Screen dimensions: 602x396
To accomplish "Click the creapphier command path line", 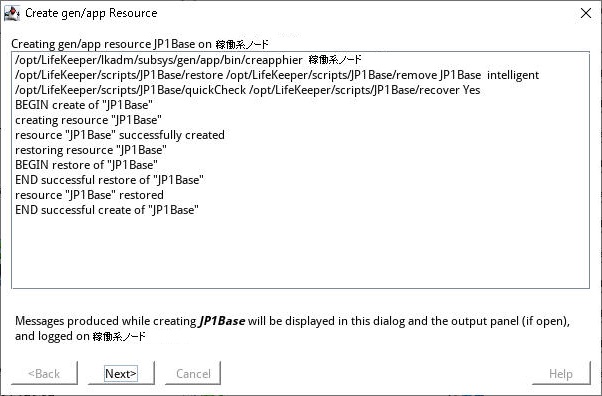I will [x=188, y=60].
